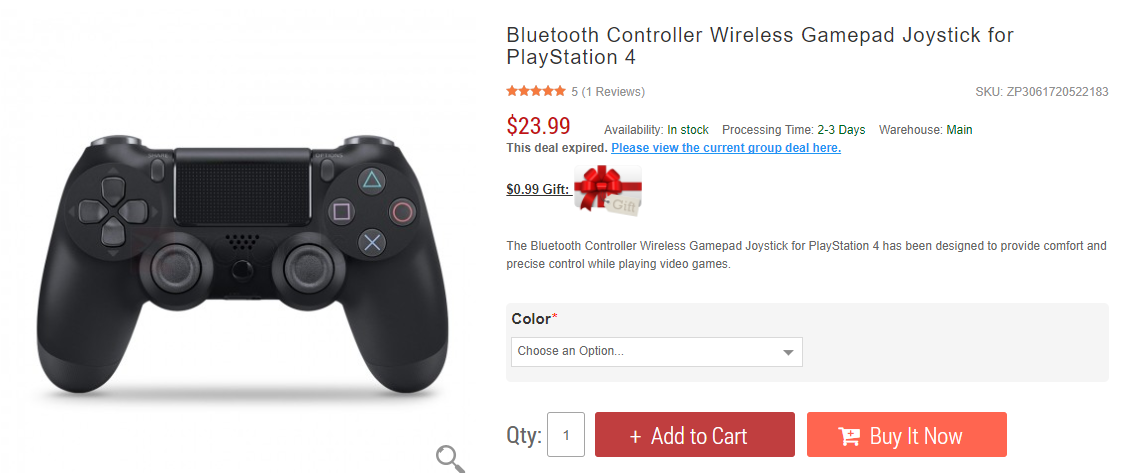
Task: Focus the Qty quantity input box
Action: pos(566,435)
